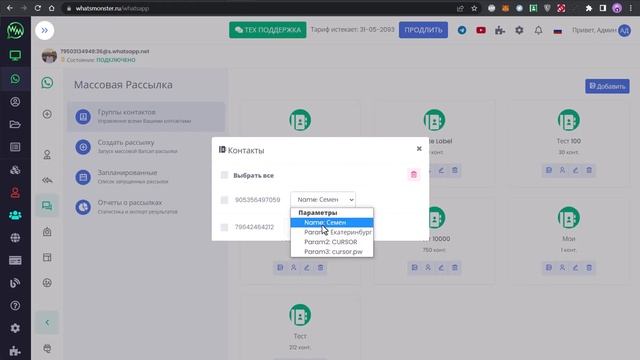Open the notifications bell icon

tap(538, 30)
